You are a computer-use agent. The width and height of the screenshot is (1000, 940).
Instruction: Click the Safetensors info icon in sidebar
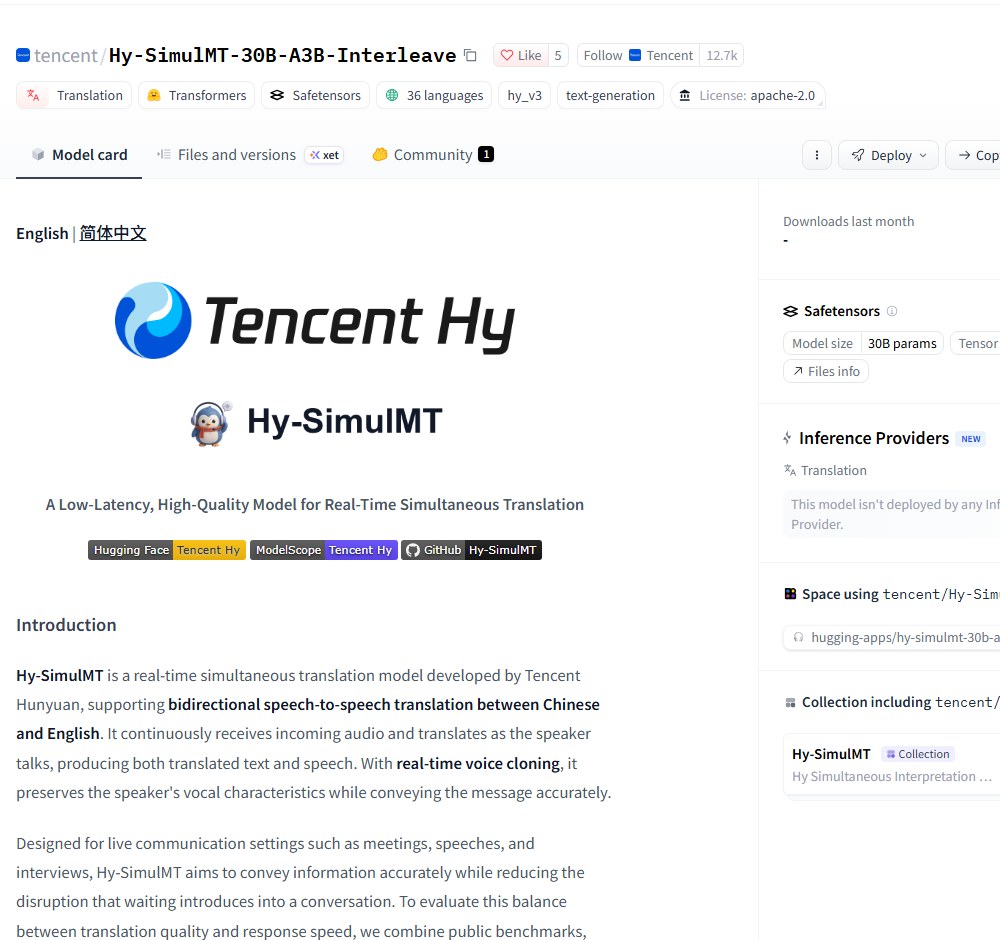(892, 311)
